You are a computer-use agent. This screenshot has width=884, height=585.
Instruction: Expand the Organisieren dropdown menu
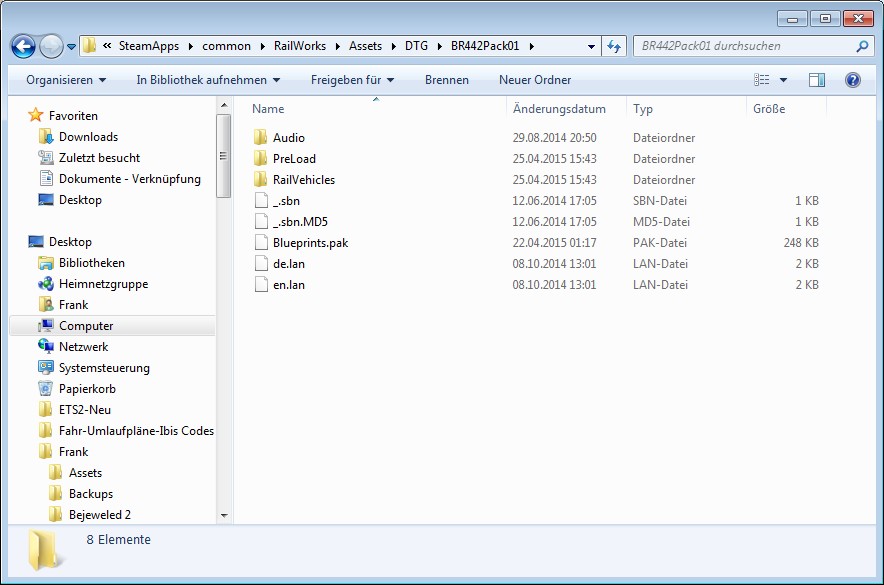pyautogui.click(x=66, y=80)
